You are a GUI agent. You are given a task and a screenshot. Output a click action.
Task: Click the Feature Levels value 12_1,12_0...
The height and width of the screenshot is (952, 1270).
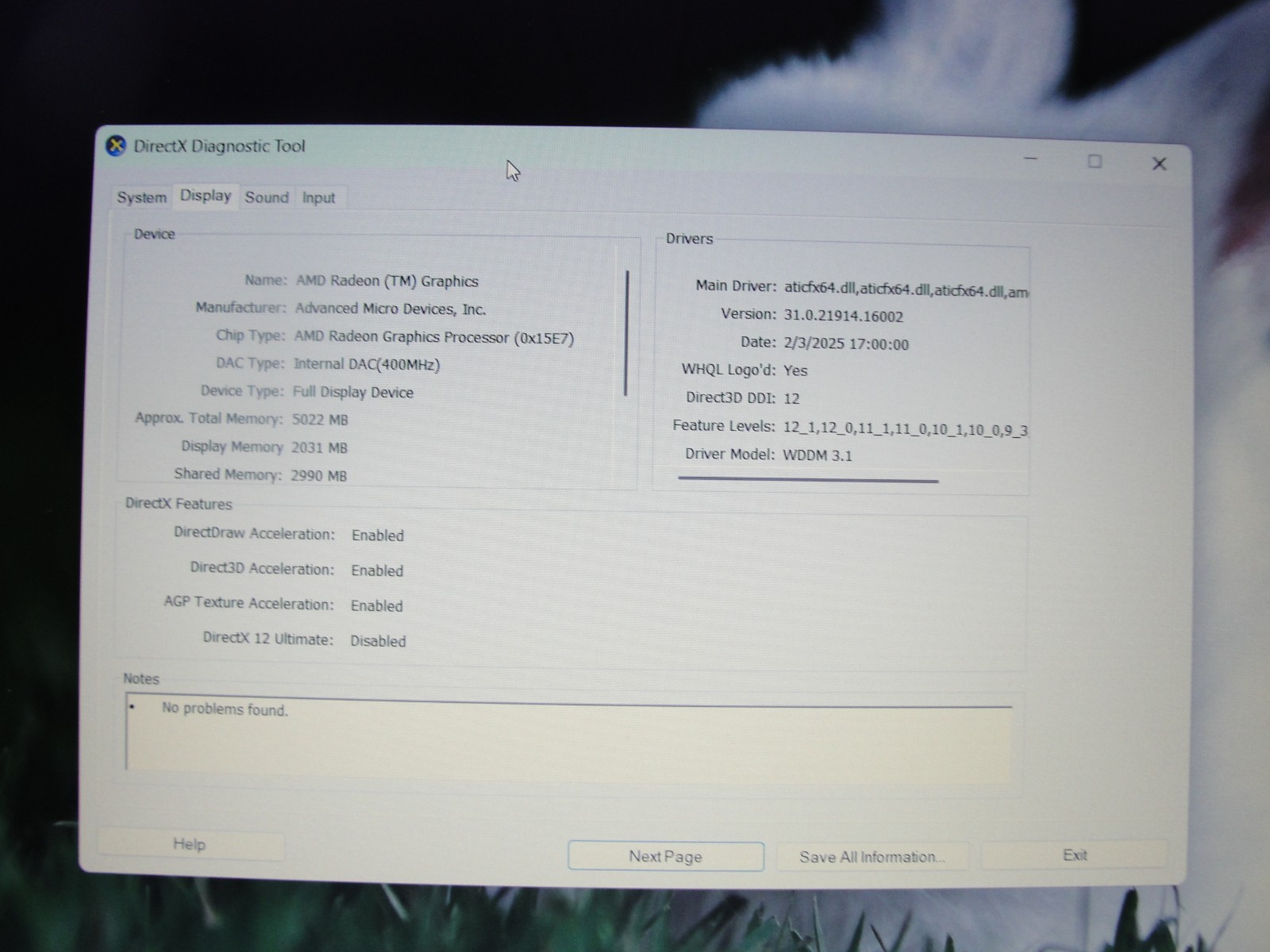click(x=905, y=429)
